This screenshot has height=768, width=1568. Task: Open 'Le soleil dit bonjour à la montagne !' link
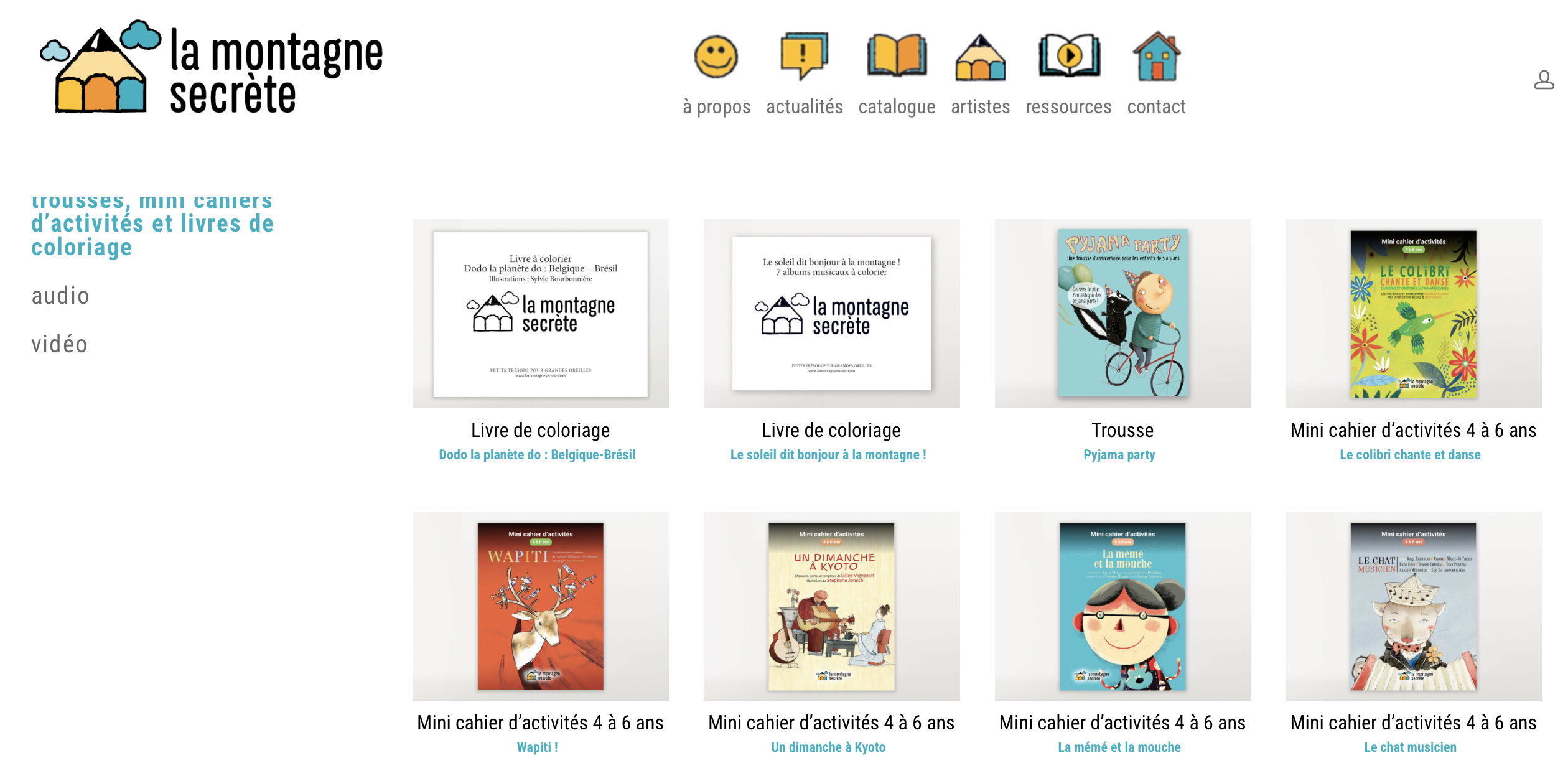pyautogui.click(x=828, y=455)
